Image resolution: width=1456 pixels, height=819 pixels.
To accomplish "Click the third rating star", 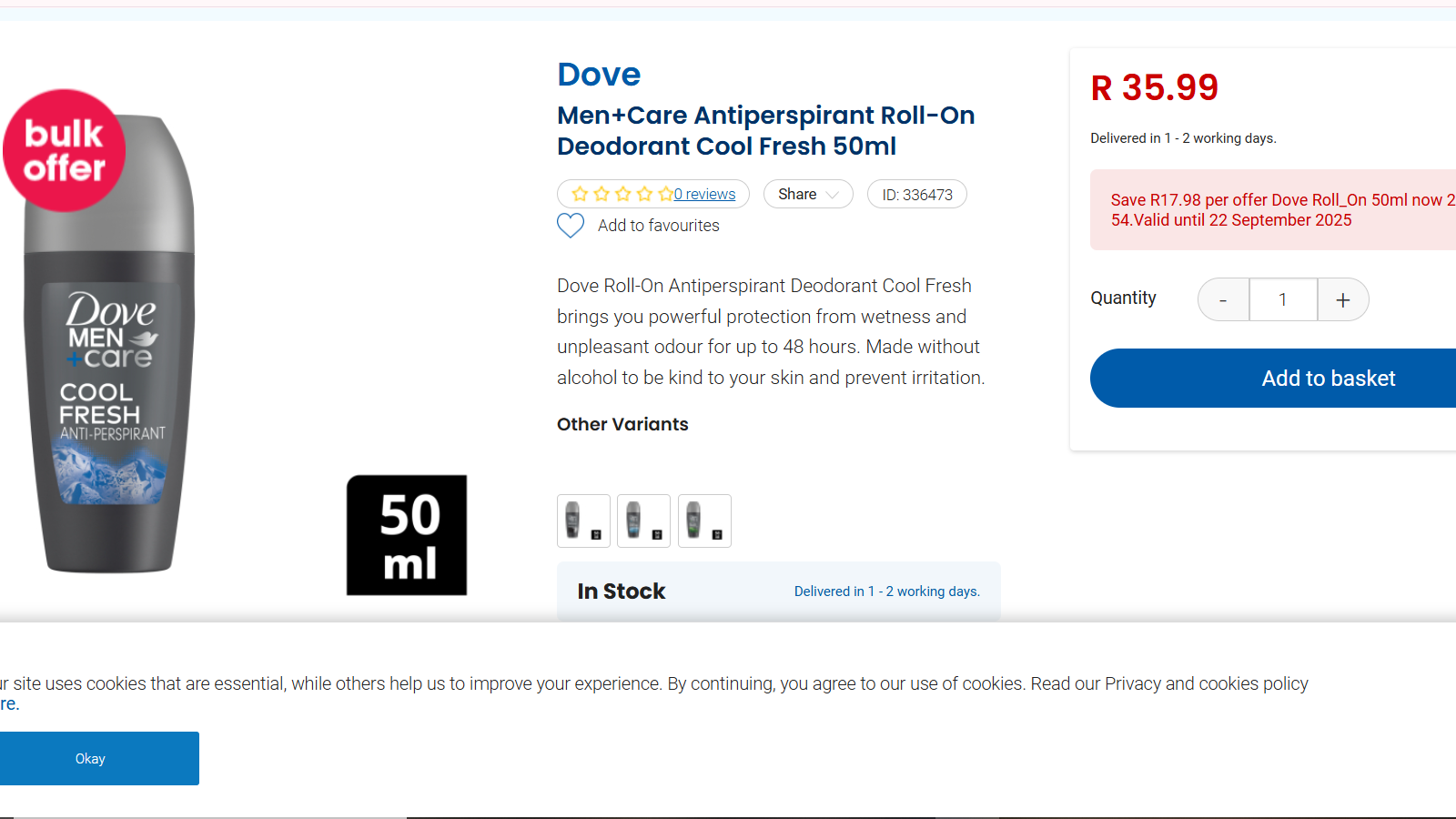I will click(623, 194).
